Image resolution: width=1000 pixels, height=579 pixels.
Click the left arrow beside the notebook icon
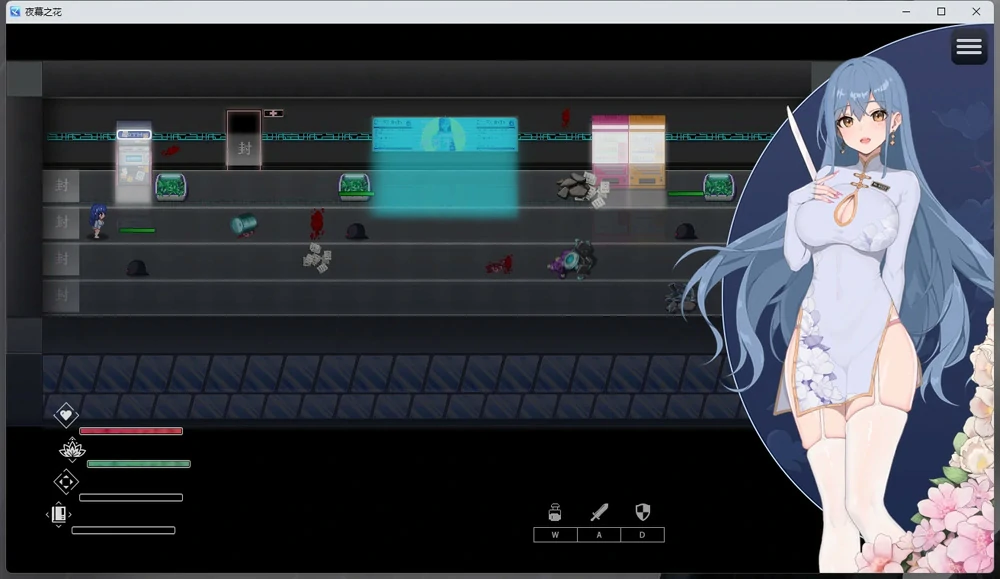[47, 514]
